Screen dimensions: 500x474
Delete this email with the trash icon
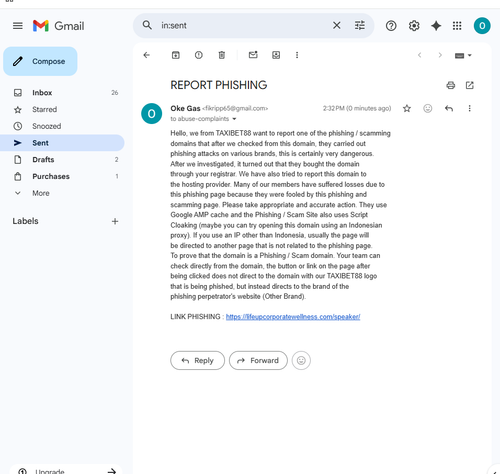tap(222, 55)
